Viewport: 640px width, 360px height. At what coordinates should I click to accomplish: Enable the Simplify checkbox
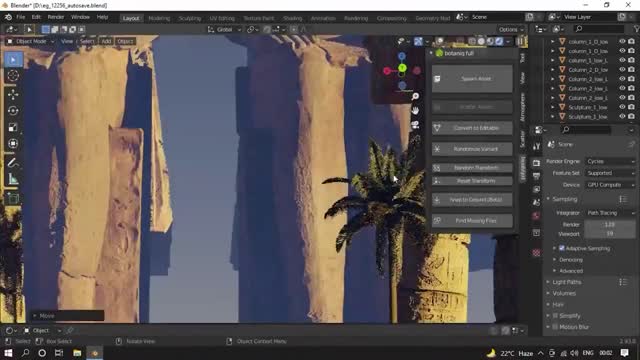555,316
